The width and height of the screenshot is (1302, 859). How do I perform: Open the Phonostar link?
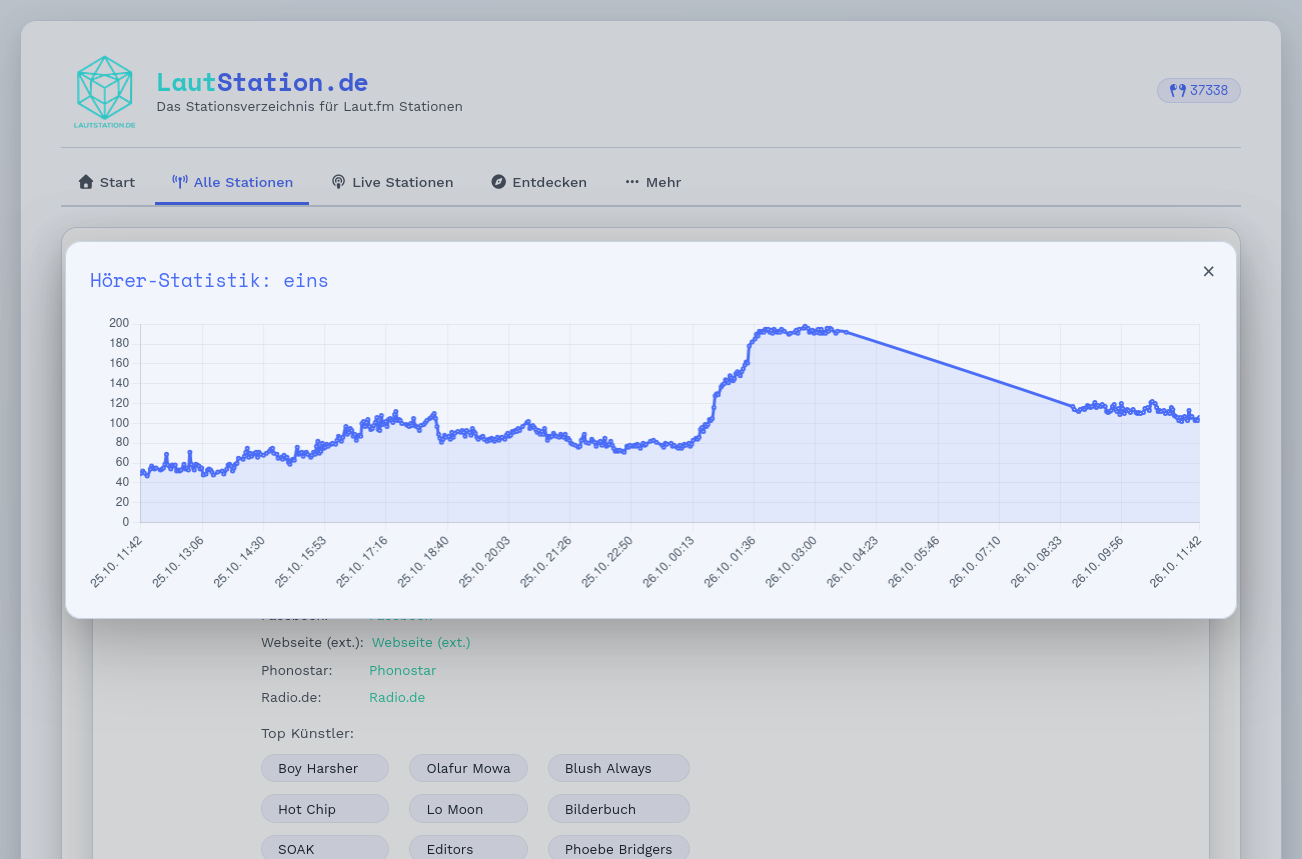[403, 670]
